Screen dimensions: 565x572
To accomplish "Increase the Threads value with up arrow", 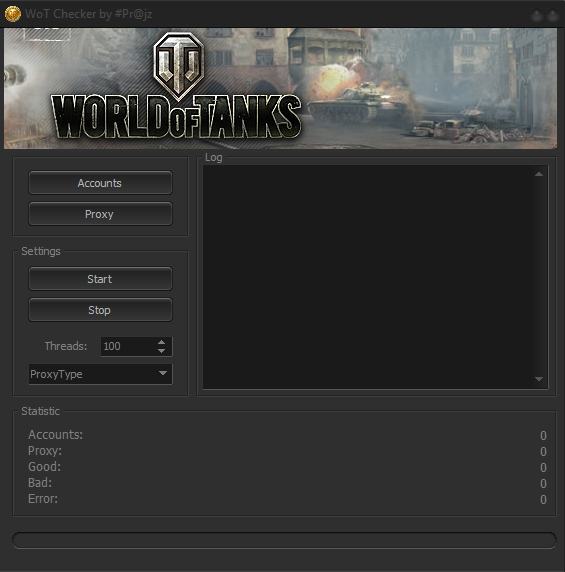I will (x=162, y=342).
